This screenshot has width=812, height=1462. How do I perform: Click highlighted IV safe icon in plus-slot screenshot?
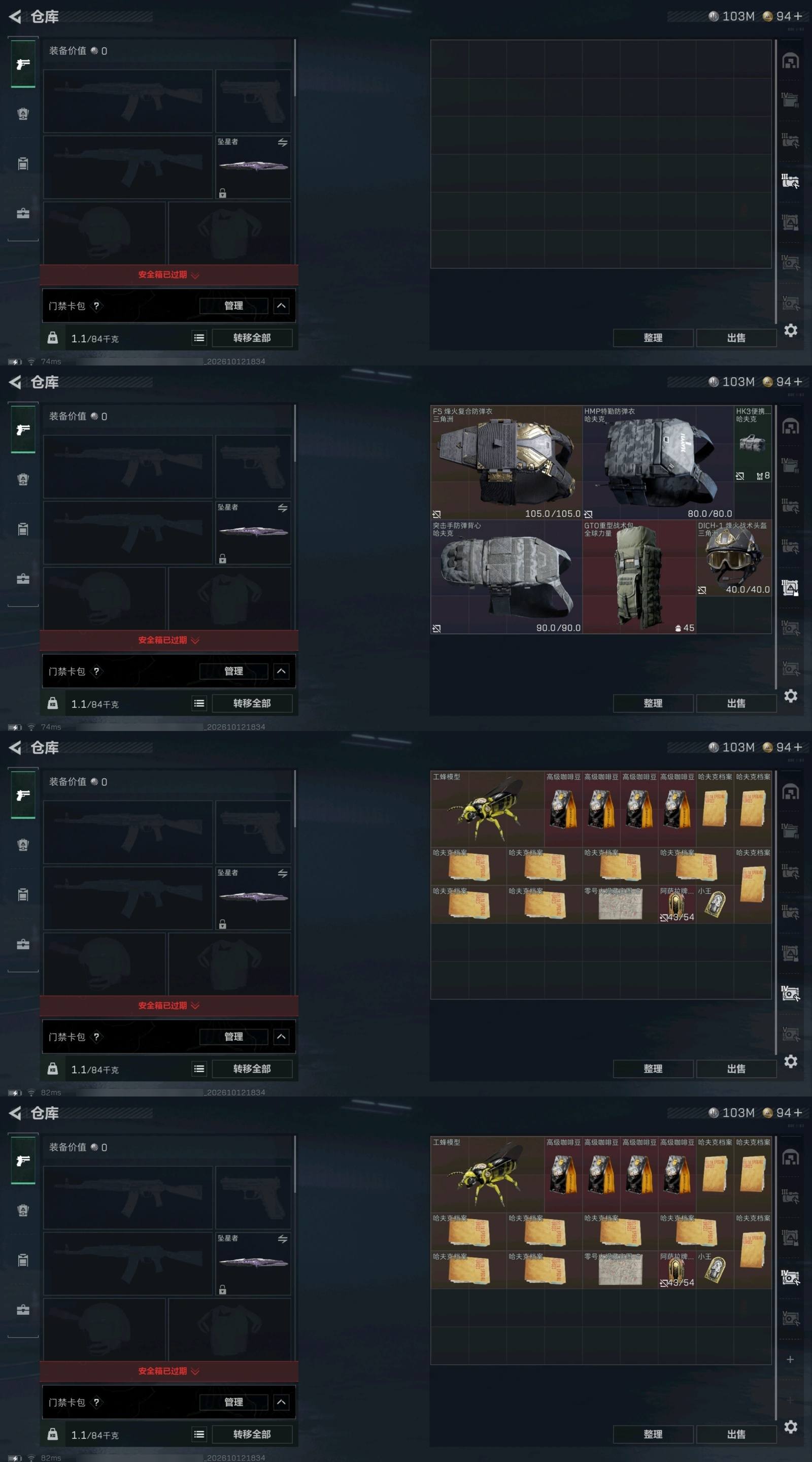coord(791,1278)
